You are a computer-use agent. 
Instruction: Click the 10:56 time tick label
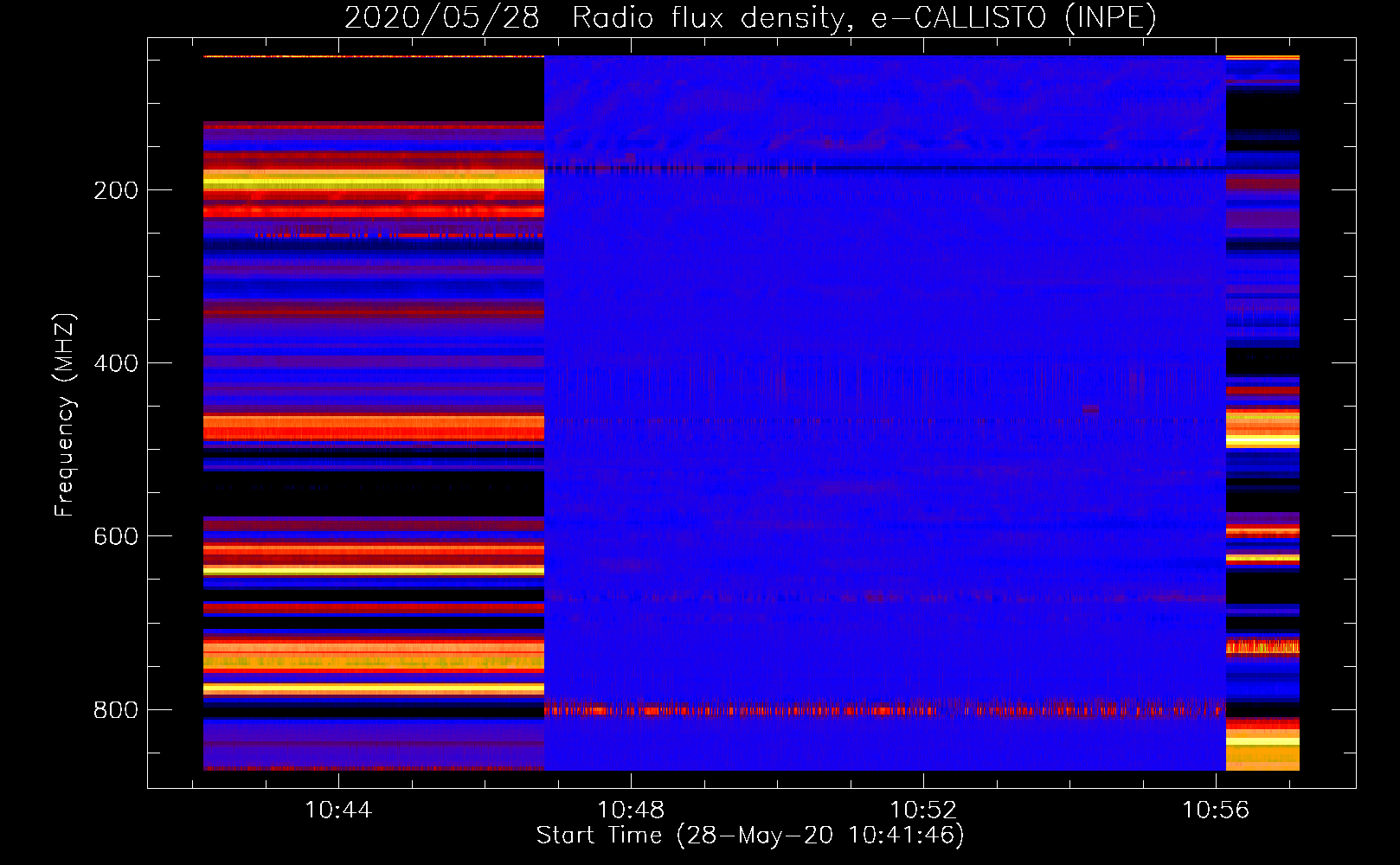[1216, 810]
